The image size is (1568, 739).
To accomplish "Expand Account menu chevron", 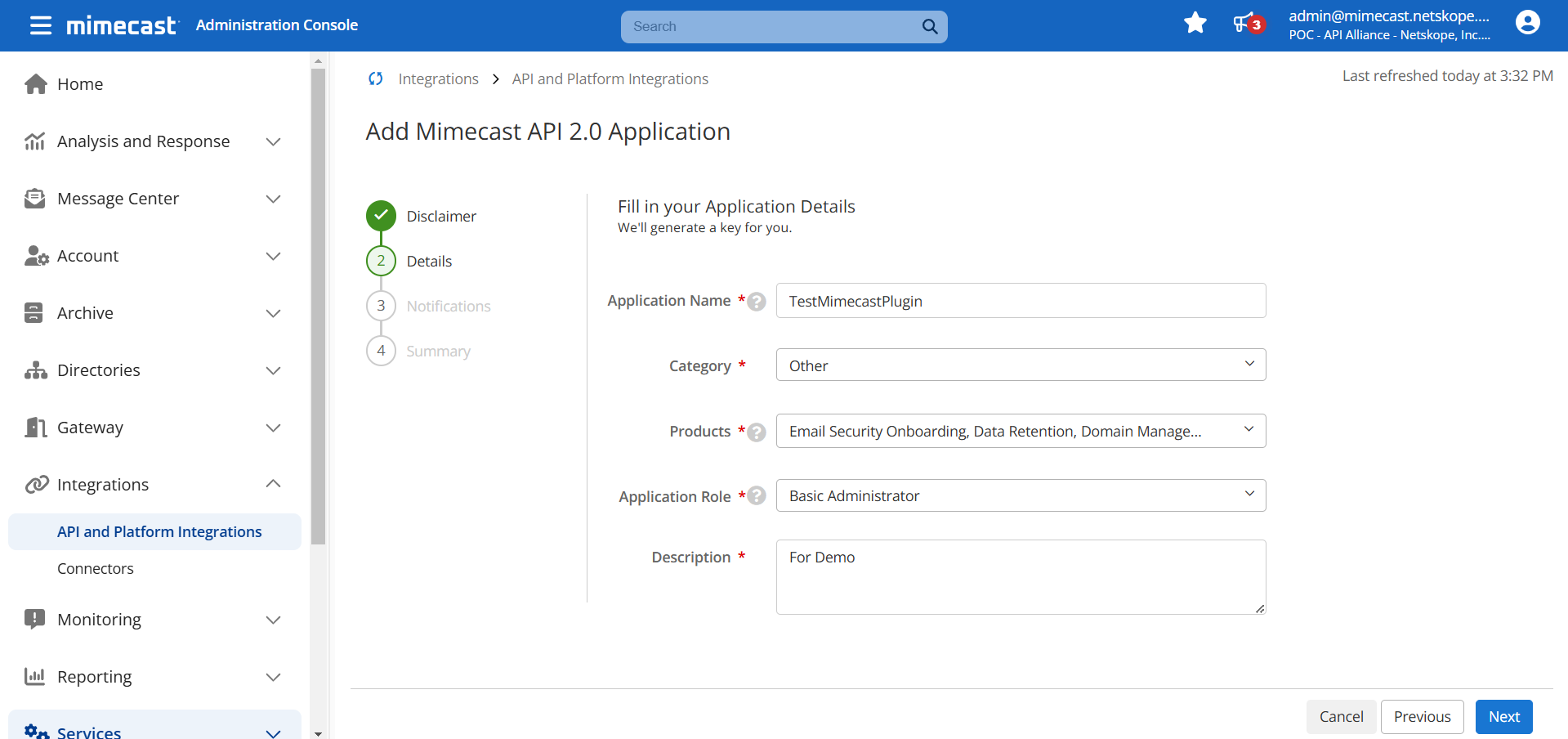I will click(274, 256).
